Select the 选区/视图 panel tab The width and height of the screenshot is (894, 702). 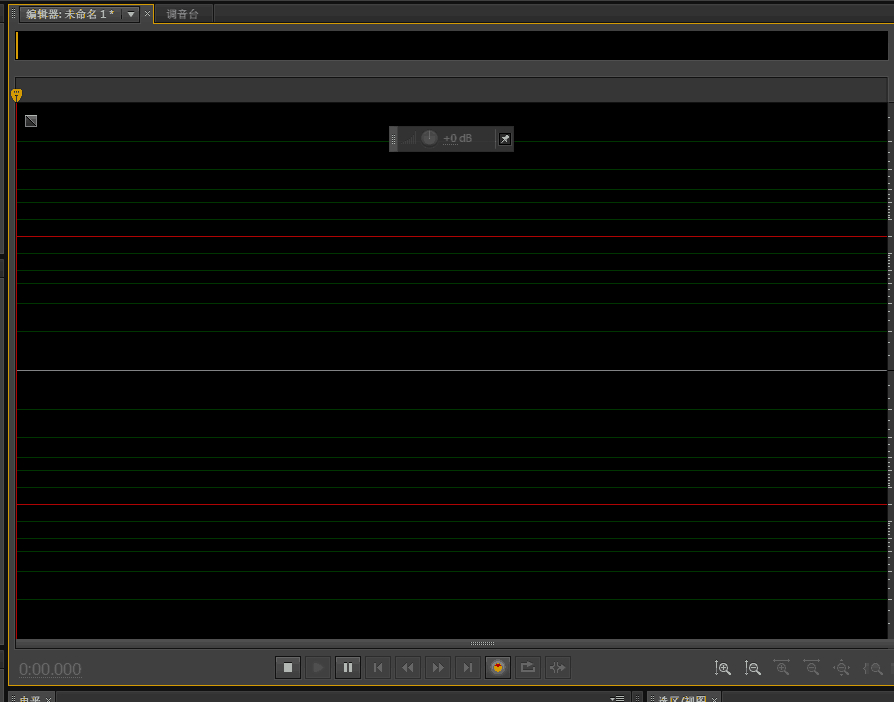[x=682, y=698]
